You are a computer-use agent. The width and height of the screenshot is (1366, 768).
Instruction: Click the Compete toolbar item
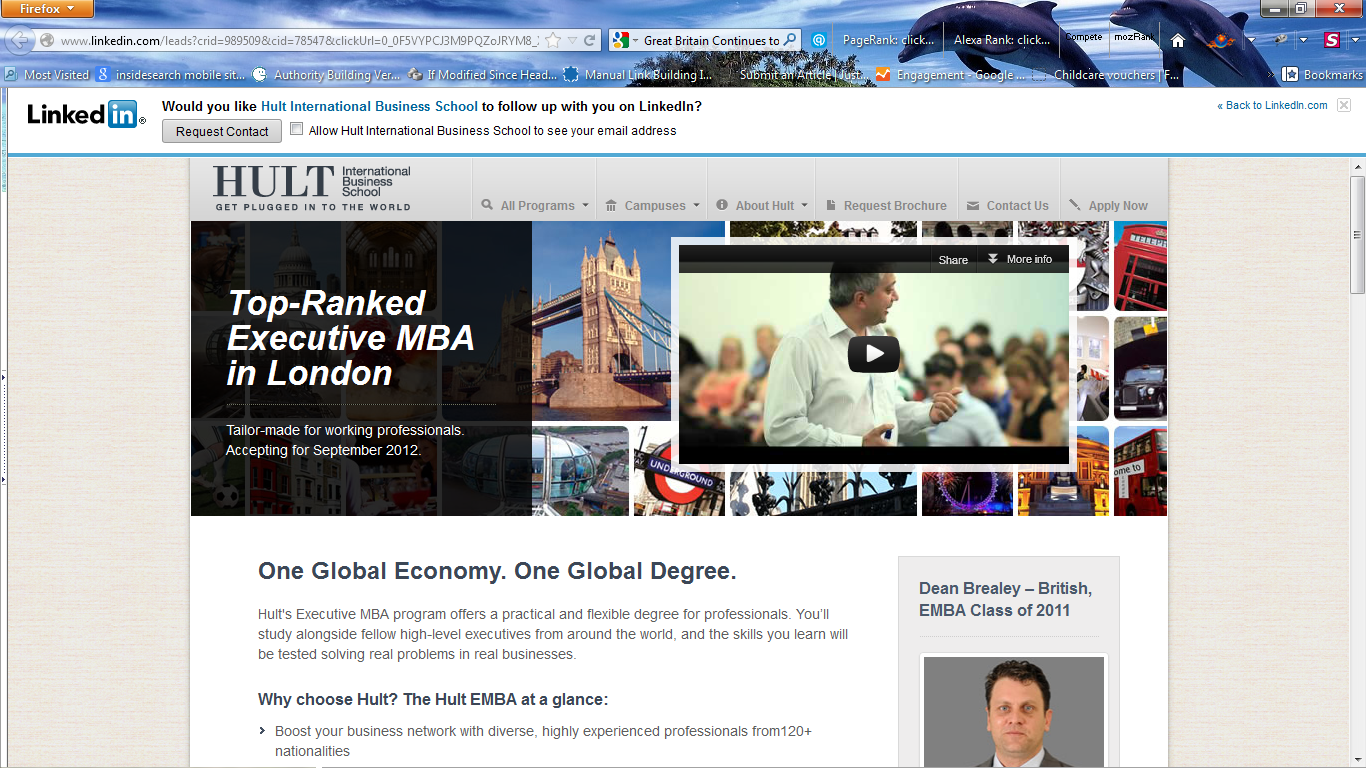click(1084, 37)
